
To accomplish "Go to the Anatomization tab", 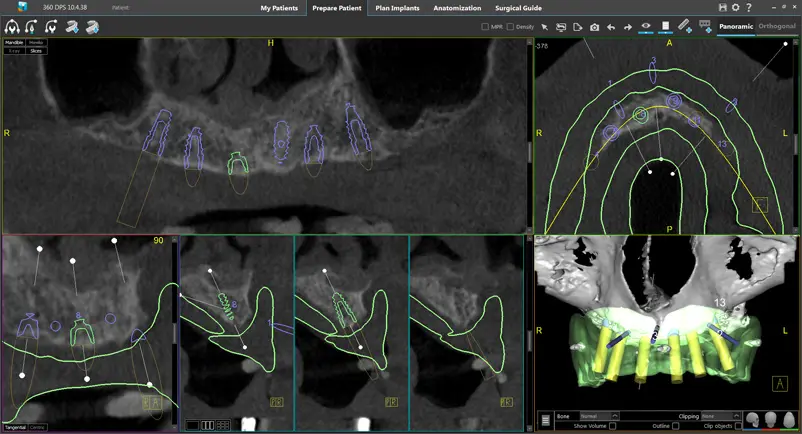I will pos(457,8).
